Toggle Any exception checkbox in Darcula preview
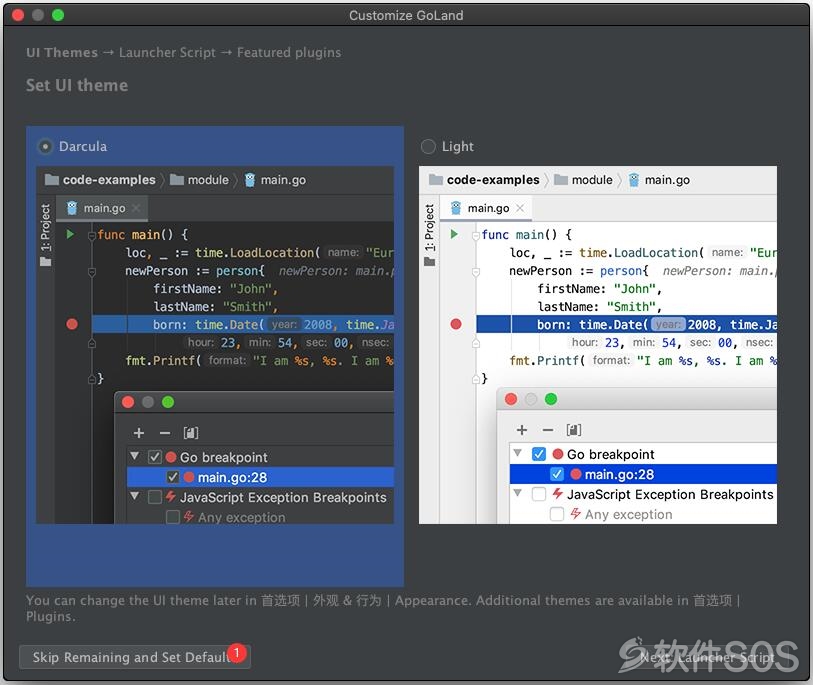The width and height of the screenshot is (813, 685). point(173,518)
